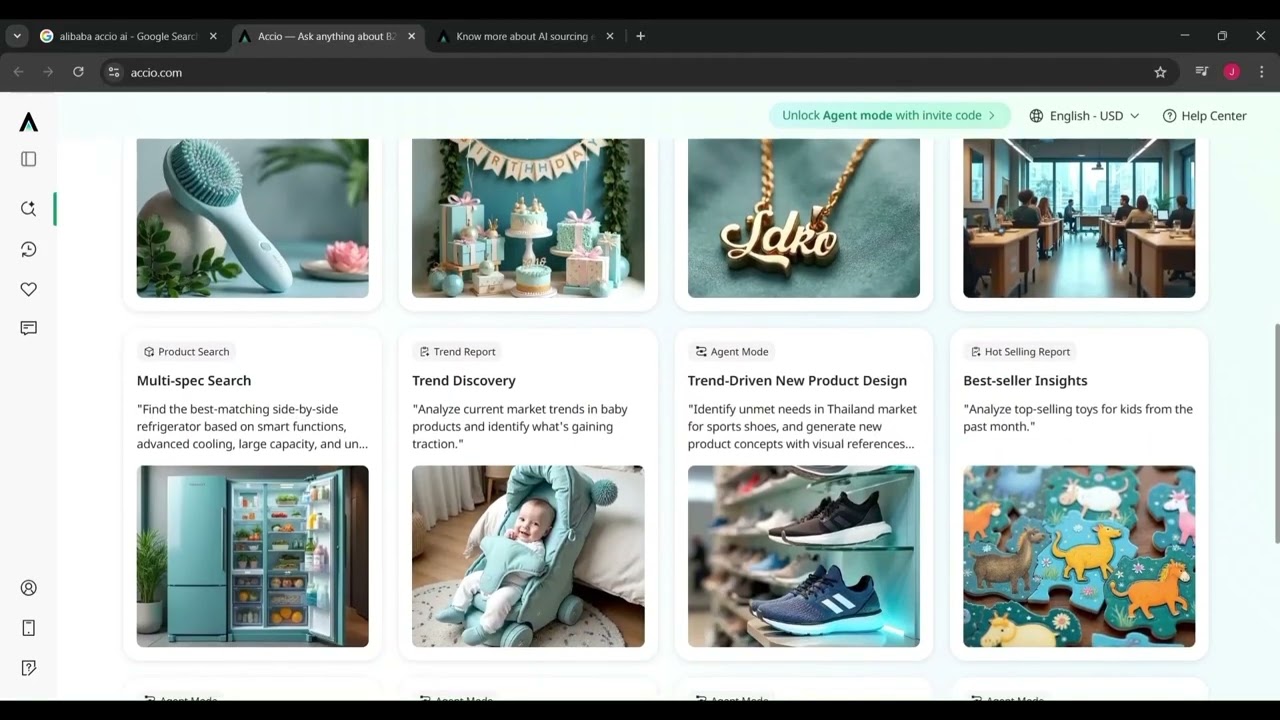The image size is (1280, 720).
Task: Click the birthday party thumbnail image
Action: tap(528, 218)
